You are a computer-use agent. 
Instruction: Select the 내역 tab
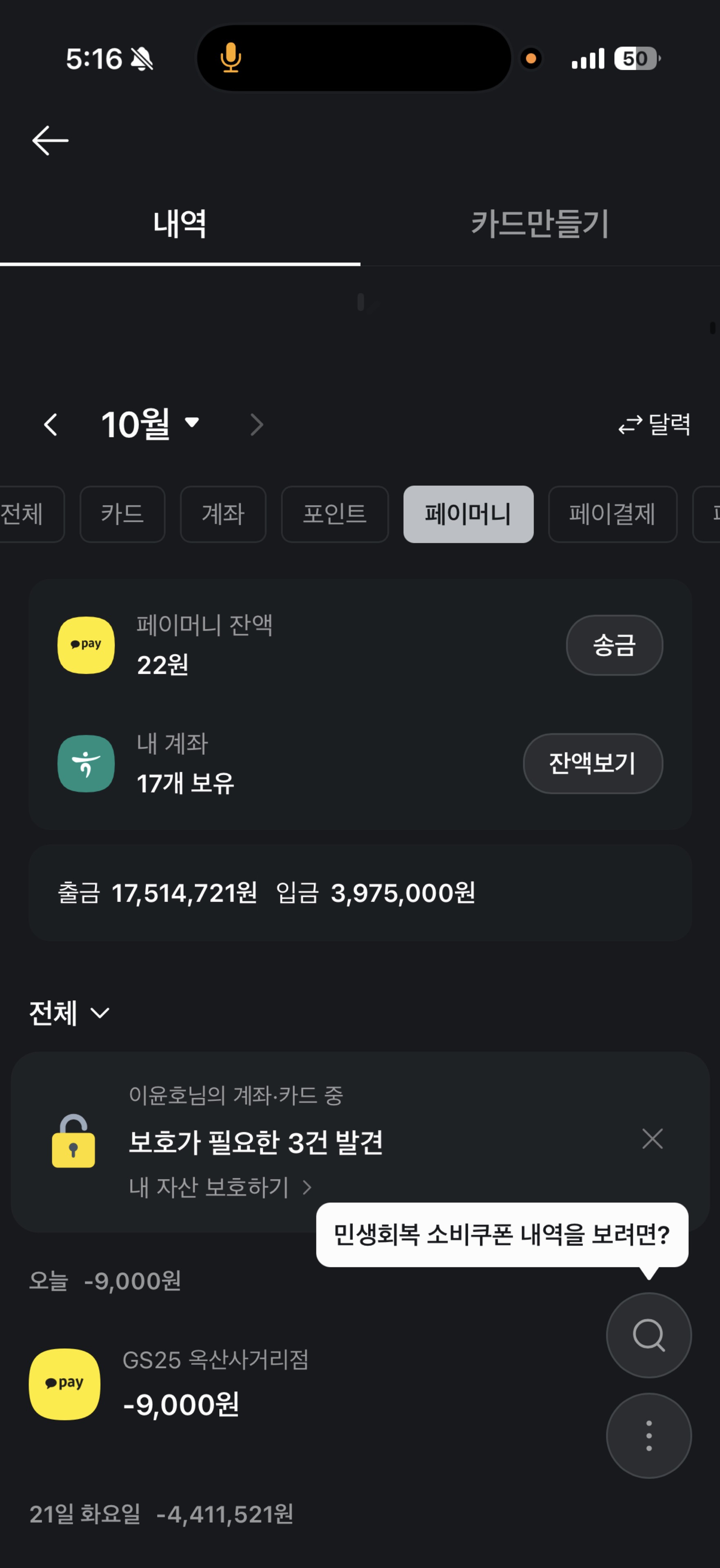180,224
